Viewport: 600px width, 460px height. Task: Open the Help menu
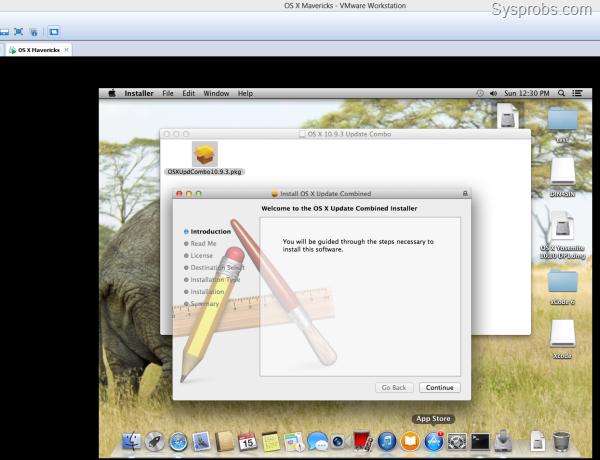point(245,93)
